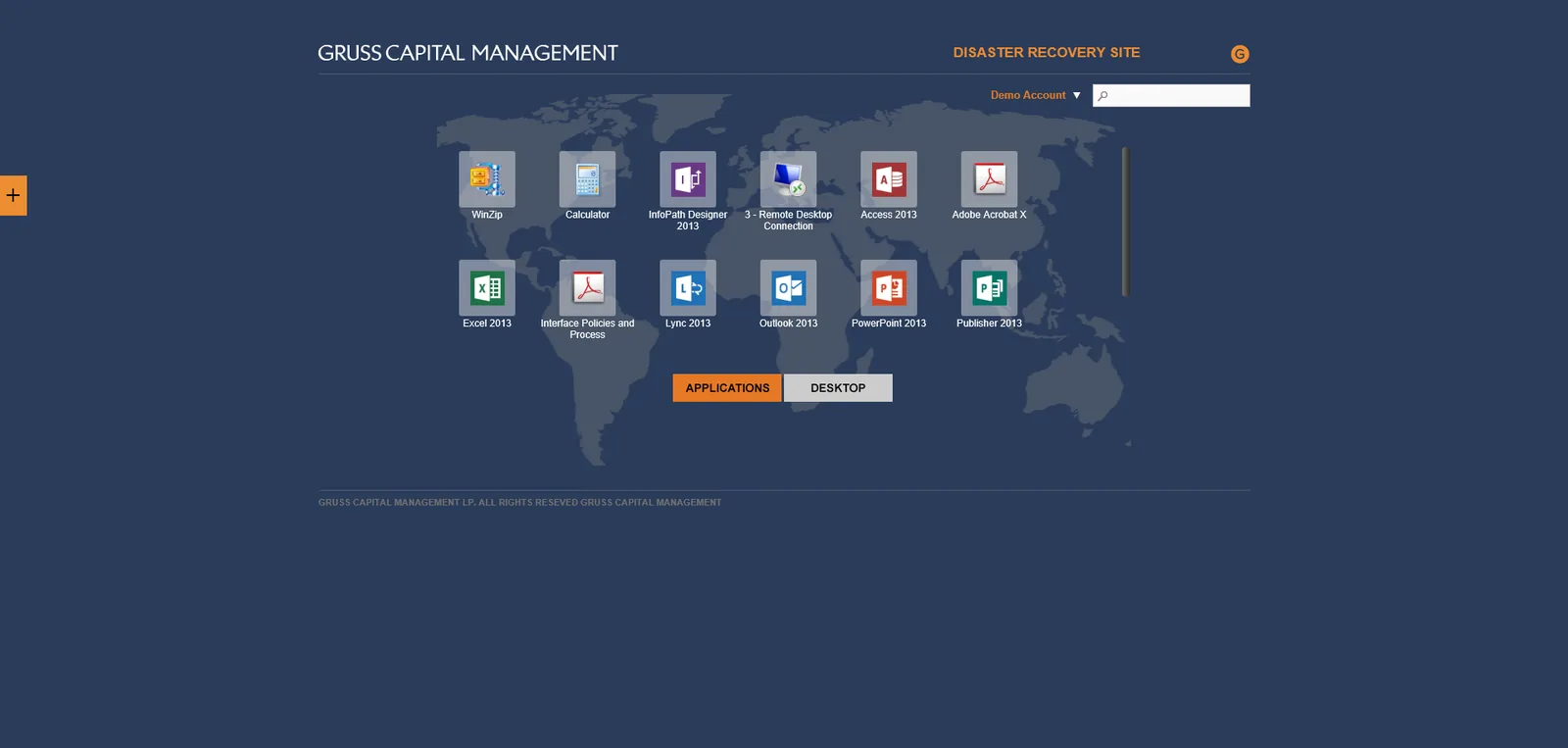This screenshot has width=1568, height=748.
Task: Launch the WinZip application icon
Action: [x=487, y=179]
